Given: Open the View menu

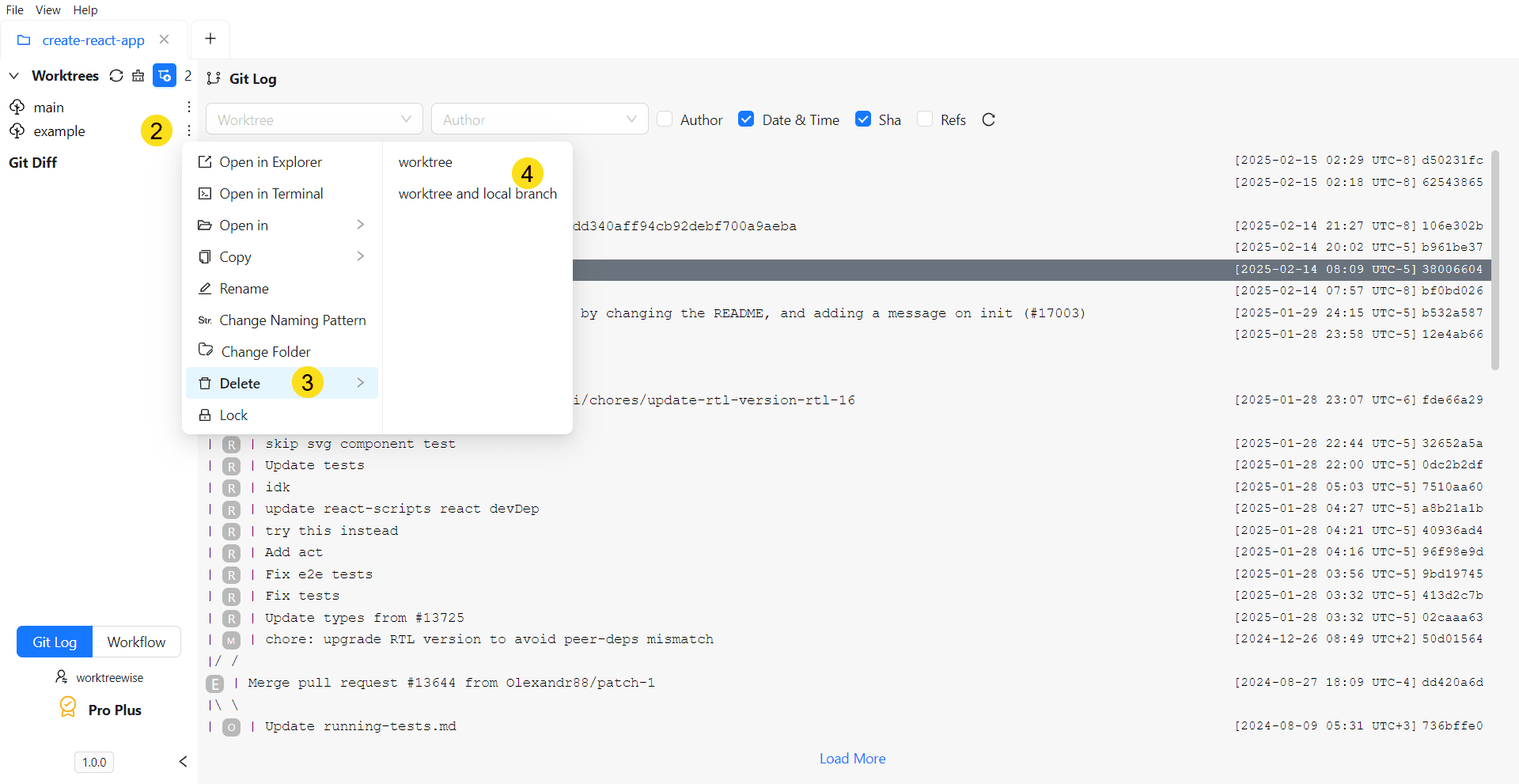Looking at the screenshot, I should point(48,10).
